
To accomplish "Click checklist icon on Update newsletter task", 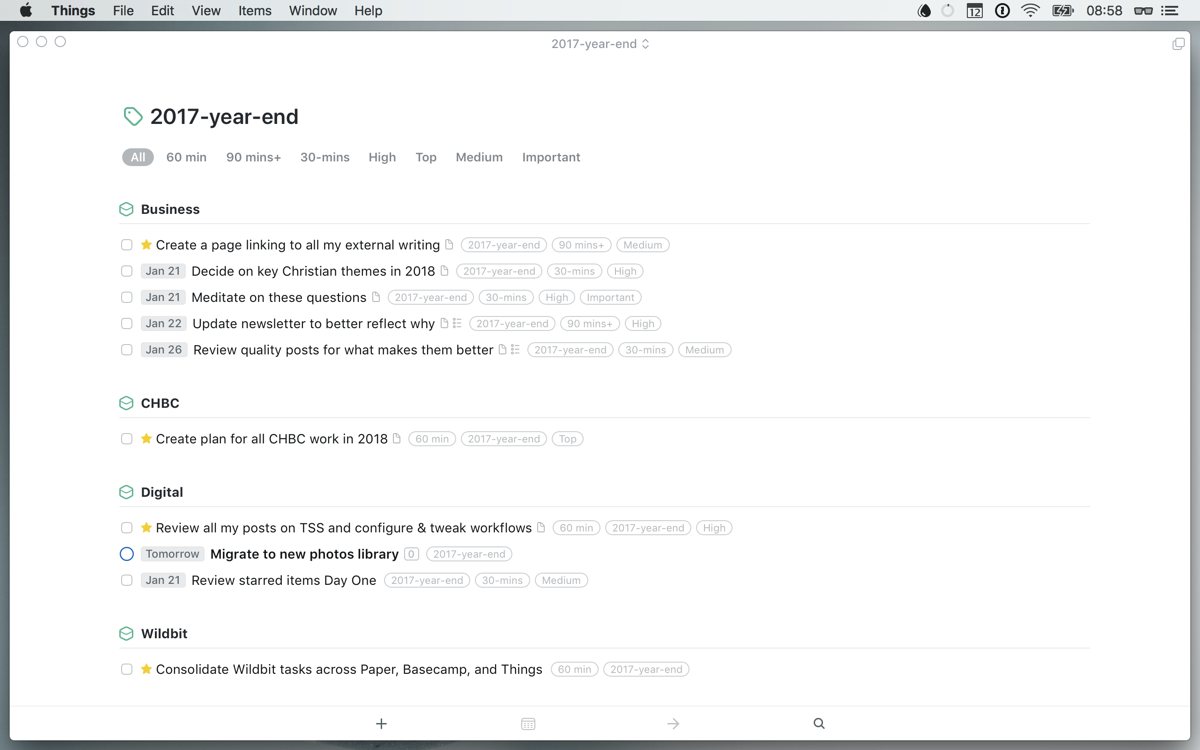I will (x=457, y=323).
